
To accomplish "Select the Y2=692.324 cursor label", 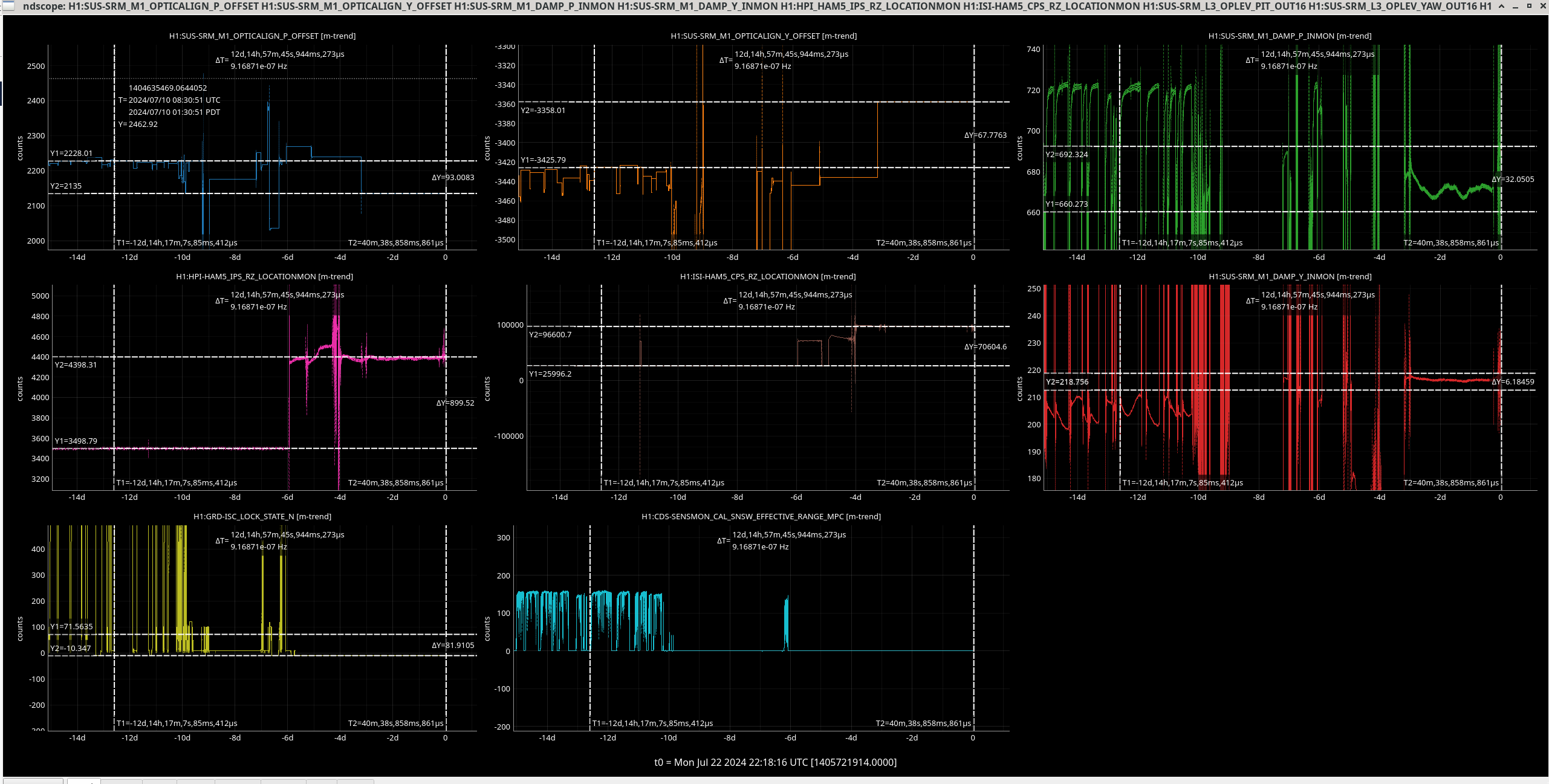I will coord(1067,155).
